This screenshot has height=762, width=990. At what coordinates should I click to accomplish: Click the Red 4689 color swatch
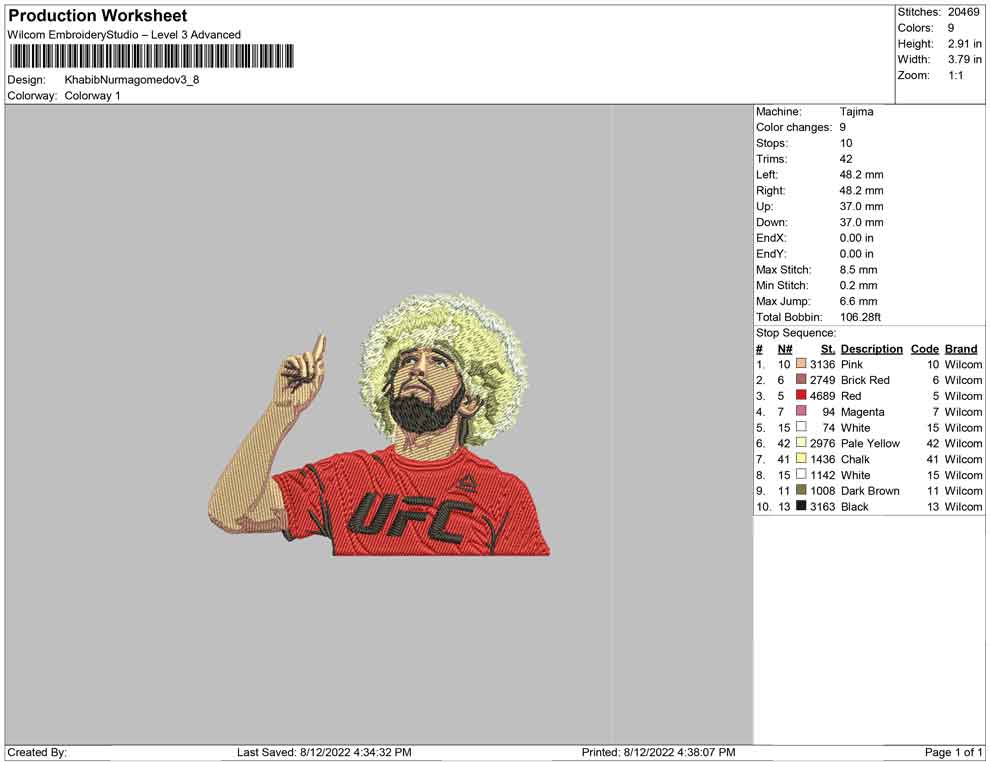point(801,395)
